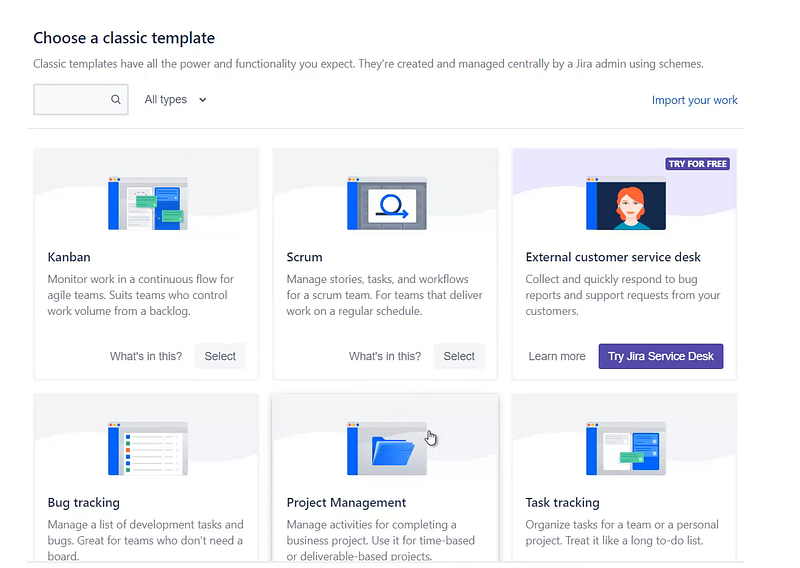Click the Kanban board template icon
The height and width of the screenshot is (568, 800).
tap(147, 204)
